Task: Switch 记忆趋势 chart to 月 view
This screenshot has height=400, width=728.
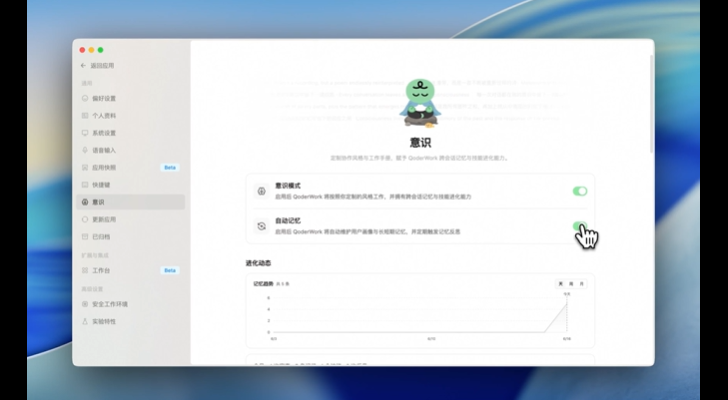Action: pos(581,284)
